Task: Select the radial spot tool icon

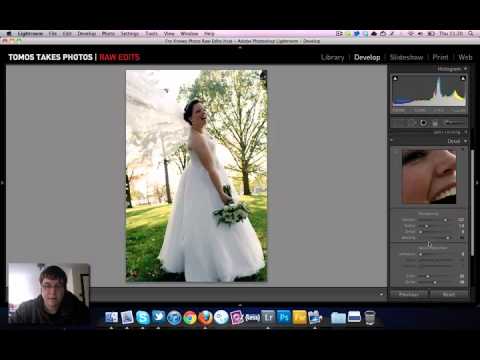Action: (423, 123)
